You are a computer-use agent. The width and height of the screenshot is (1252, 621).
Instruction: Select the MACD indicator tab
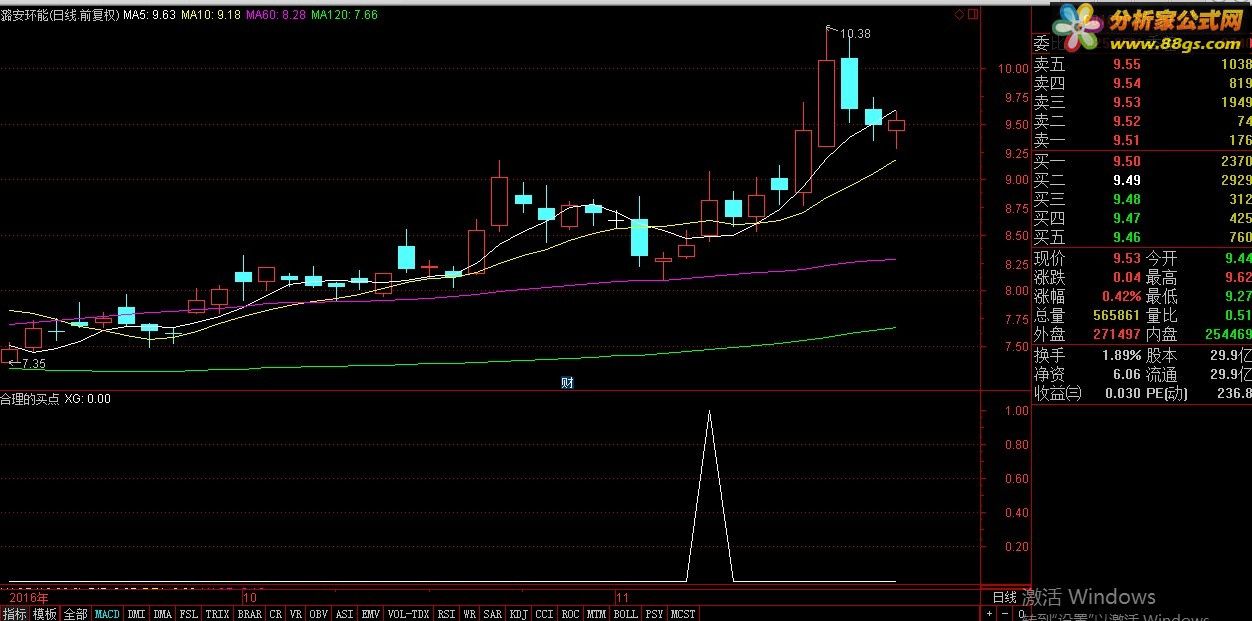click(x=107, y=613)
